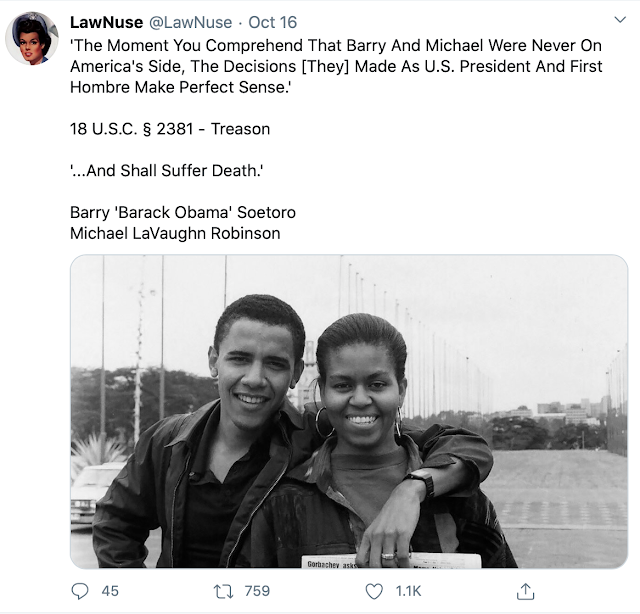Click the 1.1K likes count
Viewport: 640px width, 614px height.
coord(408,591)
